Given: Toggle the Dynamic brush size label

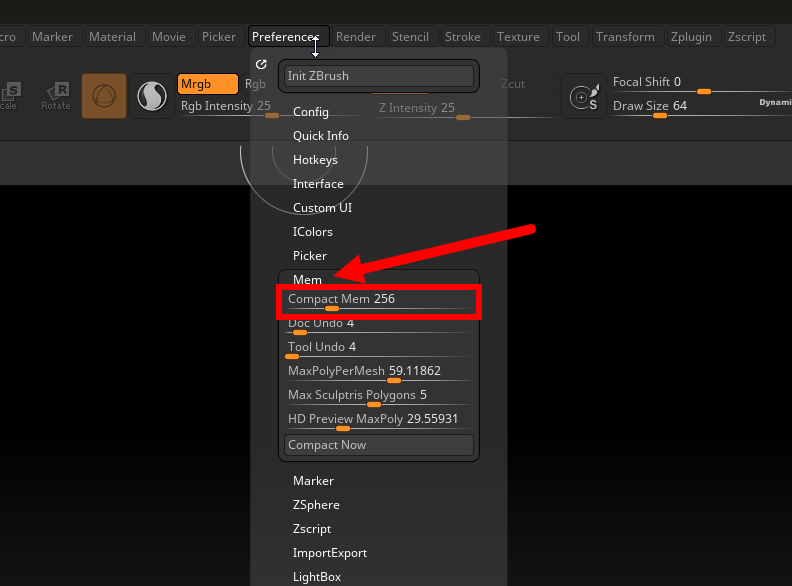Looking at the screenshot, I should click(x=775, y=102).
